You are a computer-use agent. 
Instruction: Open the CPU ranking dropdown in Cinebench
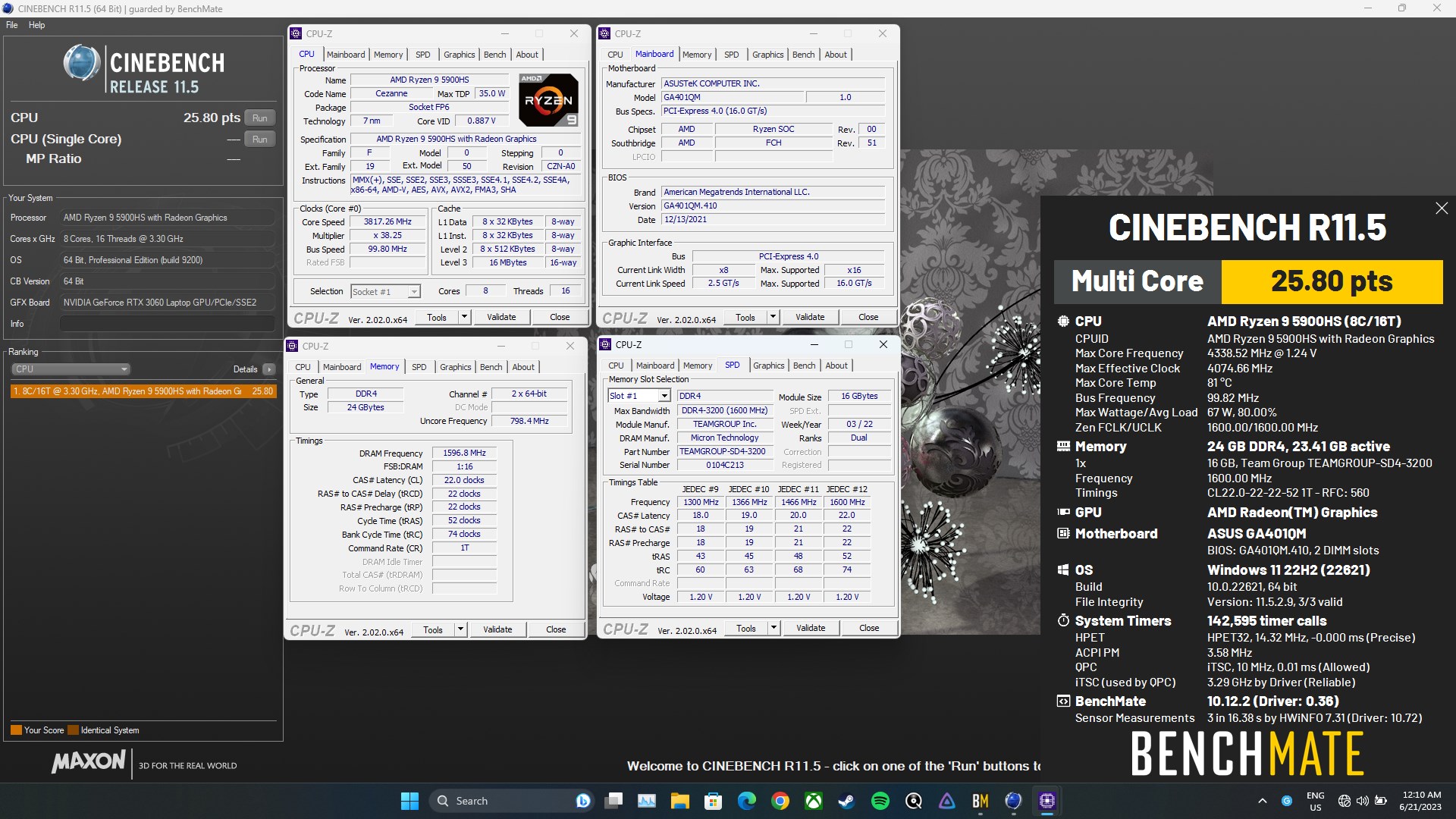pos(71,369)
